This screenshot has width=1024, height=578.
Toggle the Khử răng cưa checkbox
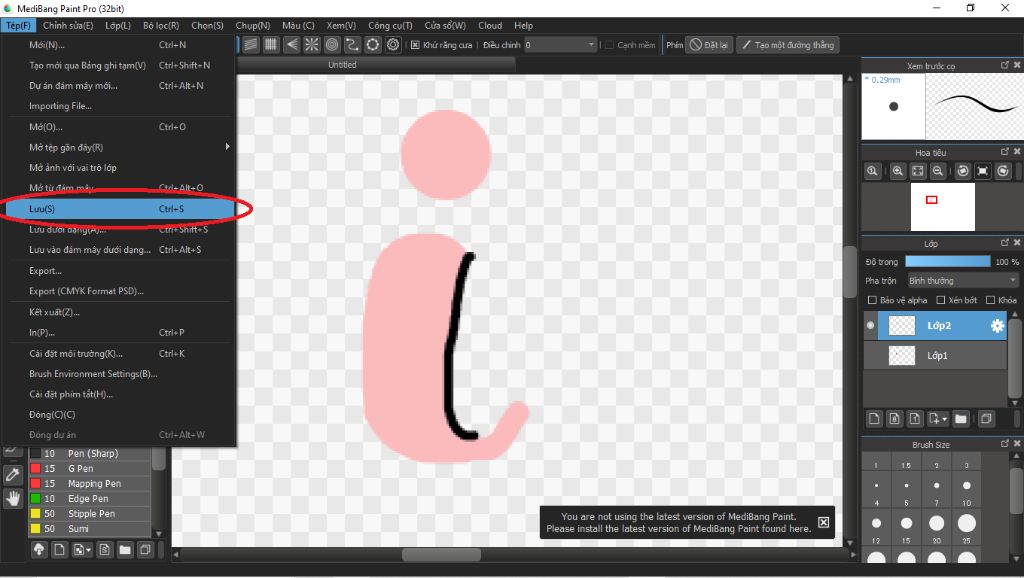[415, 45]
